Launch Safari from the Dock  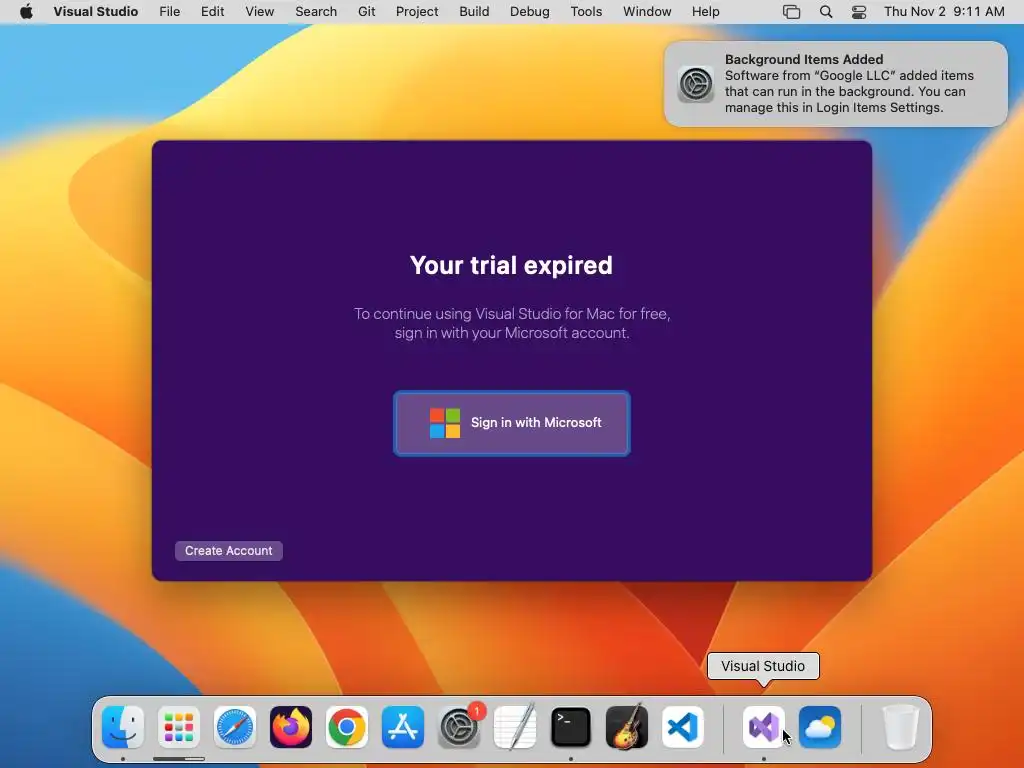[235, 727]
